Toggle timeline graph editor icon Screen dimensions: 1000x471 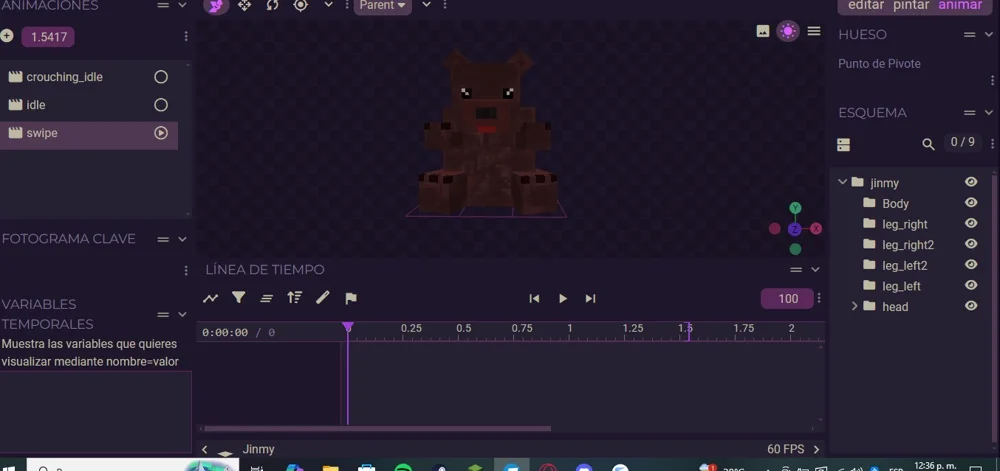pos(210,298)
